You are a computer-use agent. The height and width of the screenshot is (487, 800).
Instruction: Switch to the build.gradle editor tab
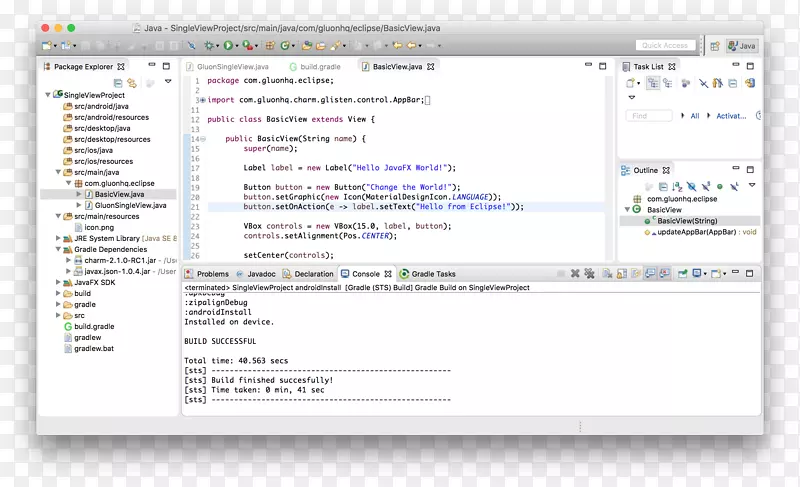[x=321, y=66]
